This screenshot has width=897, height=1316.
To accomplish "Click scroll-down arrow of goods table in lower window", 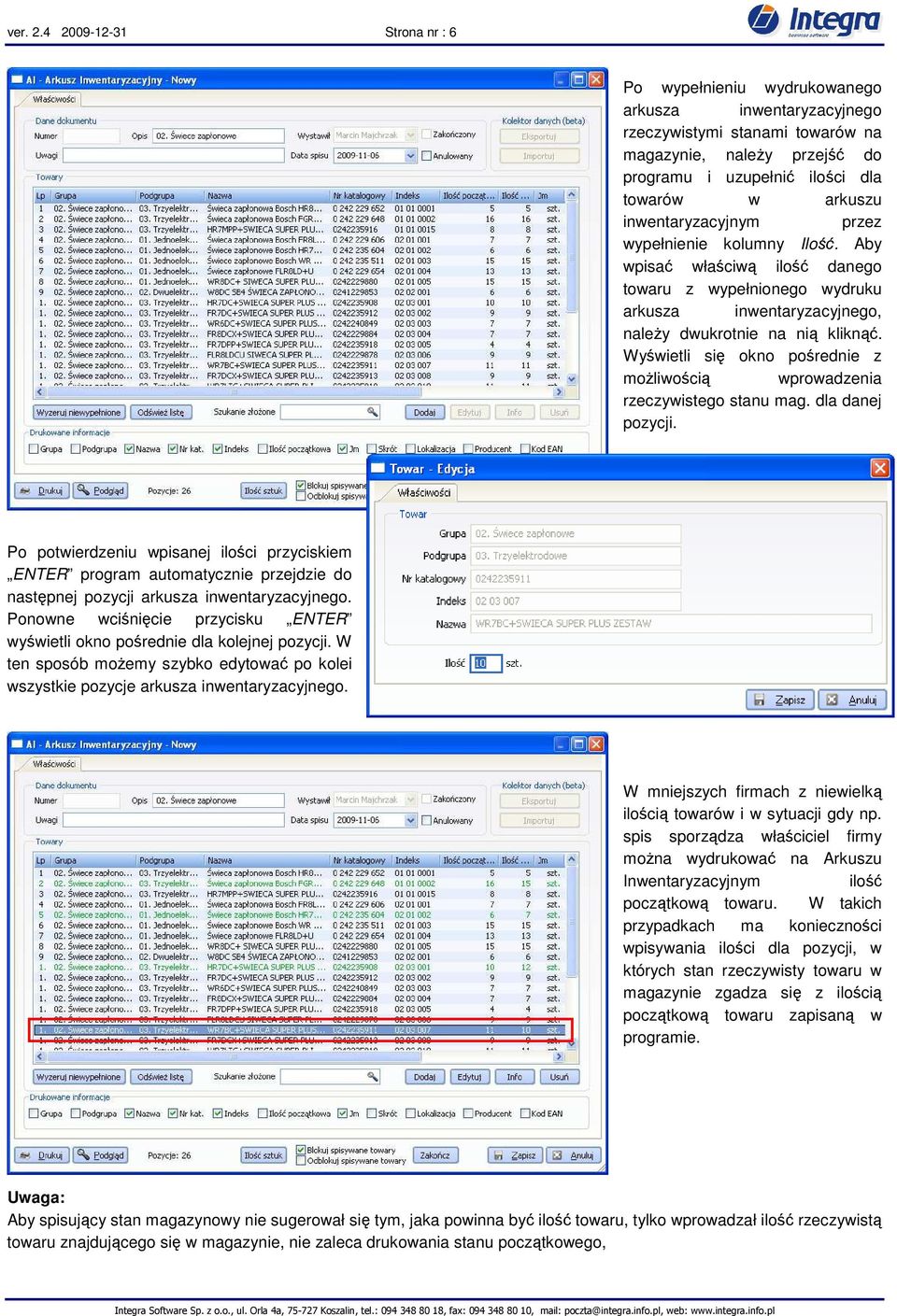I will coord(572,1044).
